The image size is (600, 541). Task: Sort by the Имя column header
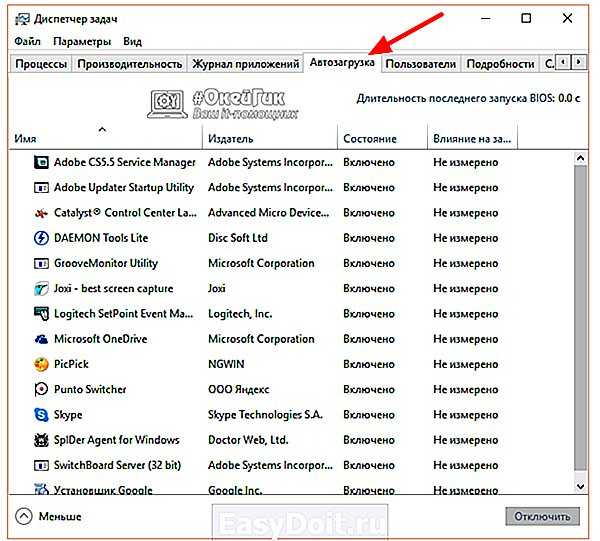click(x=105, y=137)
